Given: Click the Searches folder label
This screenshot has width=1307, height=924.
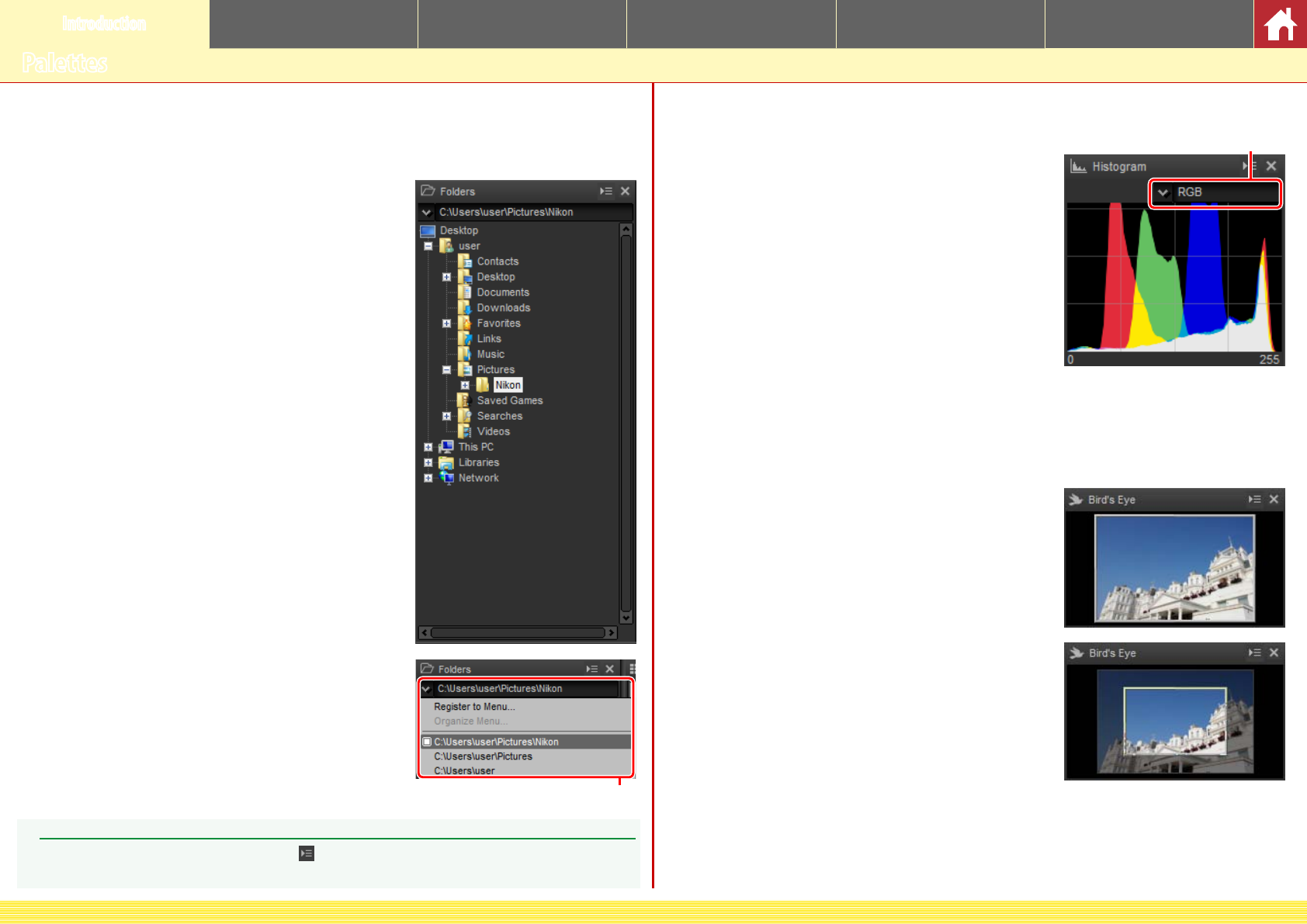Looking at the screenshot, I should click(x=500, y=416).
